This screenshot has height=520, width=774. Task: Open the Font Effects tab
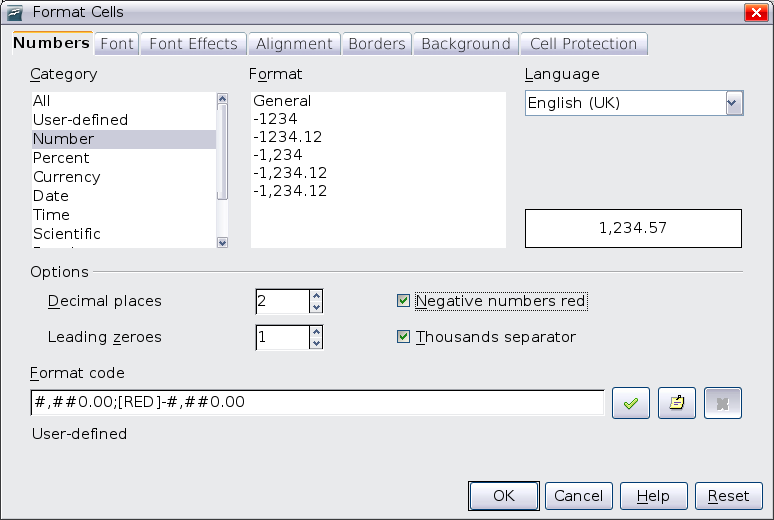coord(194,44)
